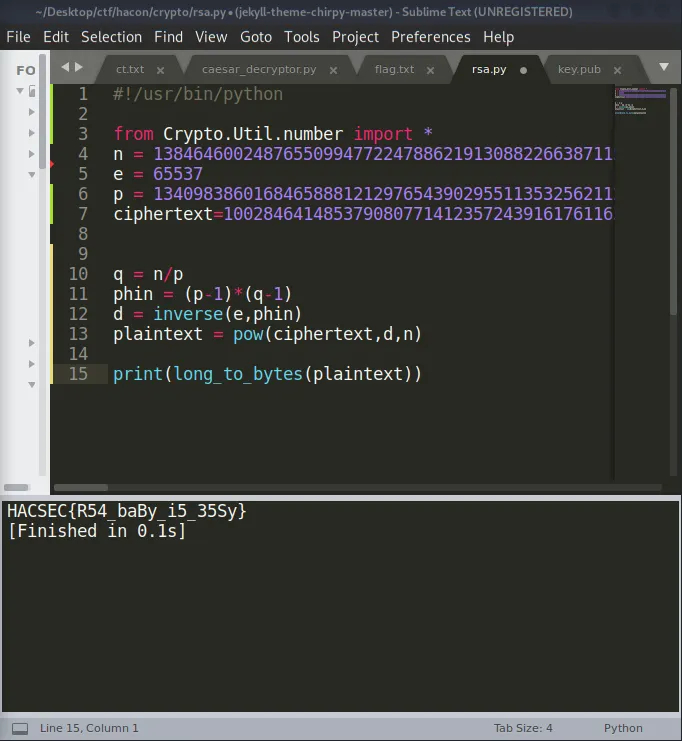Screen dimensions: 682x741
Task: Close the caesar_decryptor.py tab
Action: pos(333,70)
